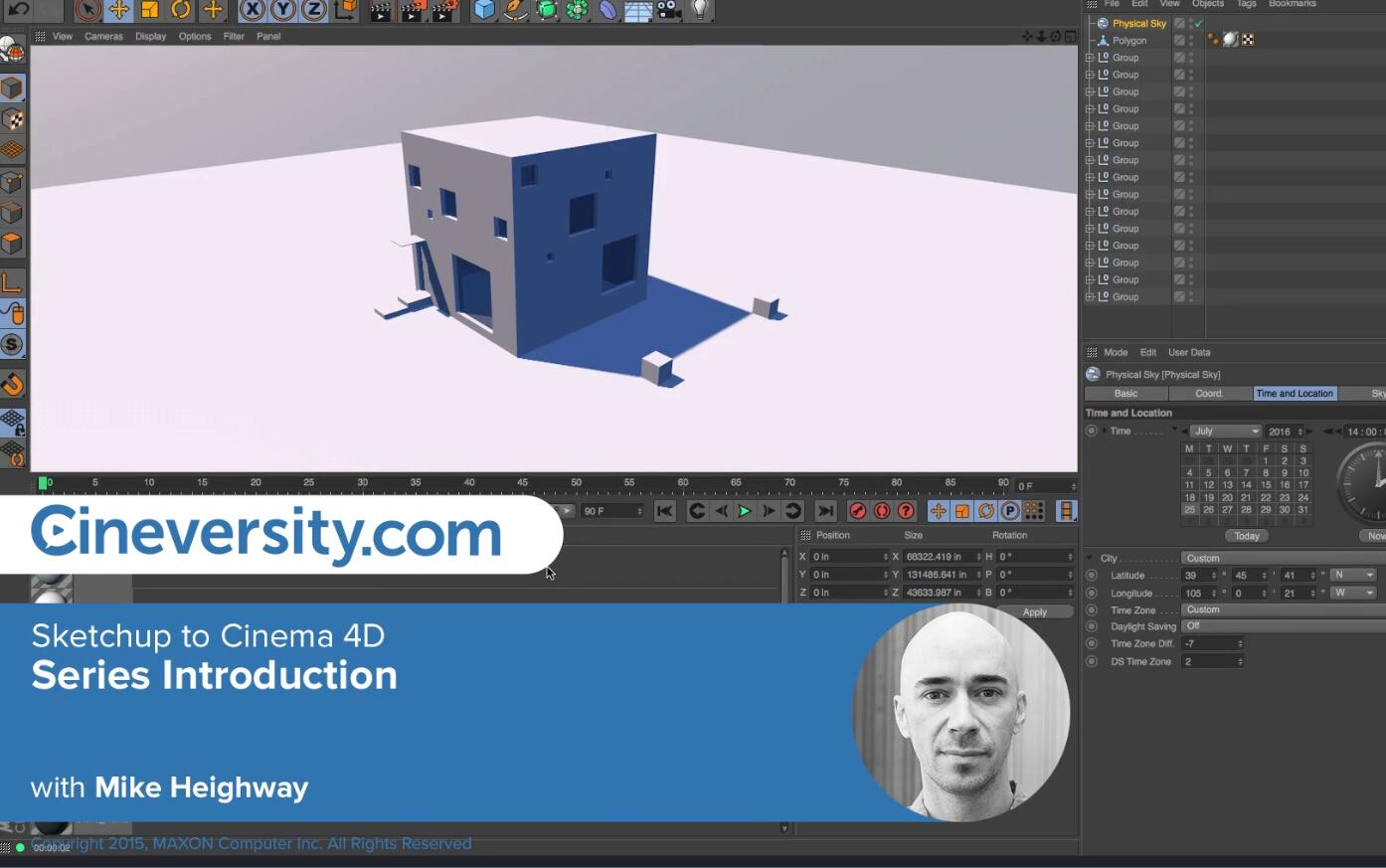The width and height of the screenshot is (1386, 868).
Task: Toggle the Enable Snap magnet icon
Action: tap(12, 384)
